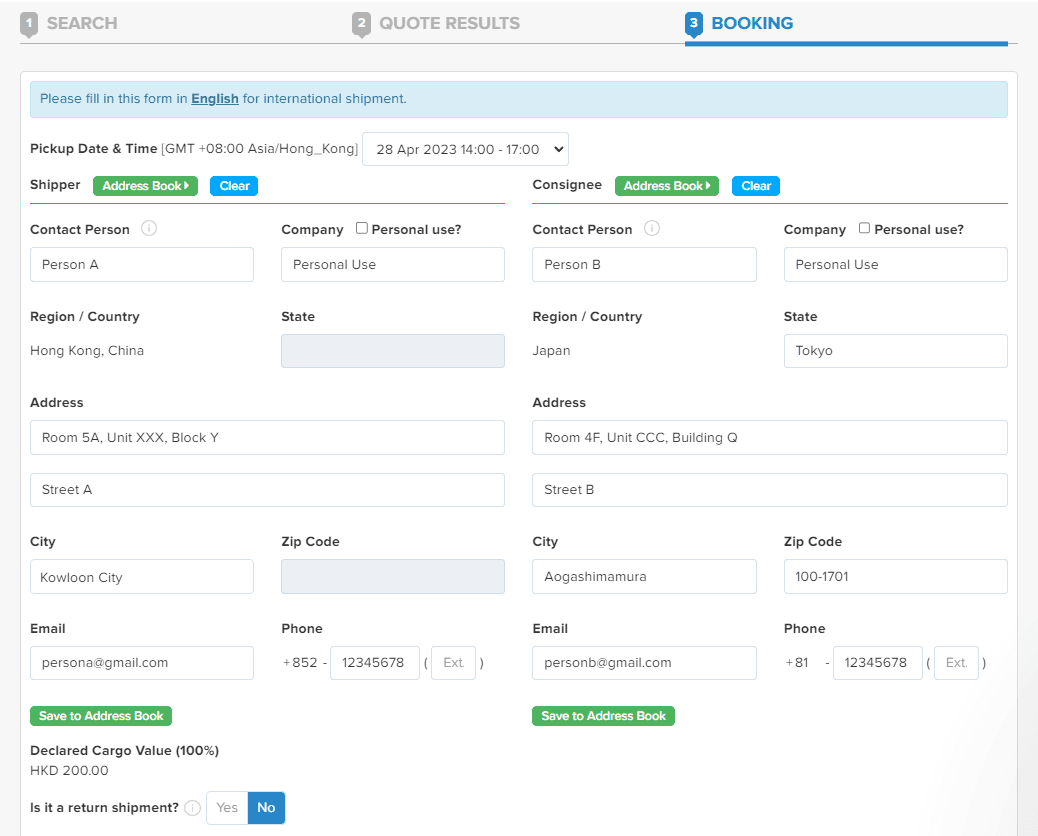The image size is (1038, 836).
Task: Click the info icon beside Shipper Contact Person
Action: [x=149, y=229]
